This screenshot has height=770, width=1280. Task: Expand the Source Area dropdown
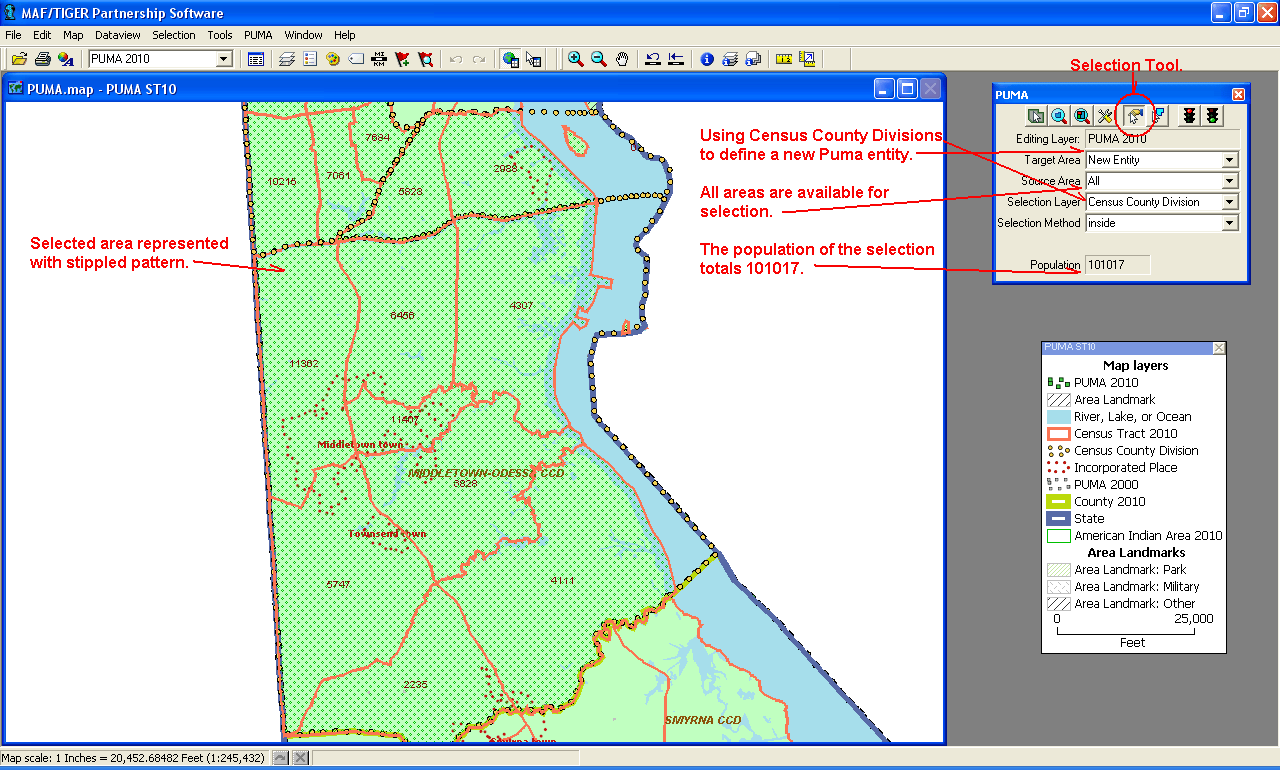(x=1229, y=181)
